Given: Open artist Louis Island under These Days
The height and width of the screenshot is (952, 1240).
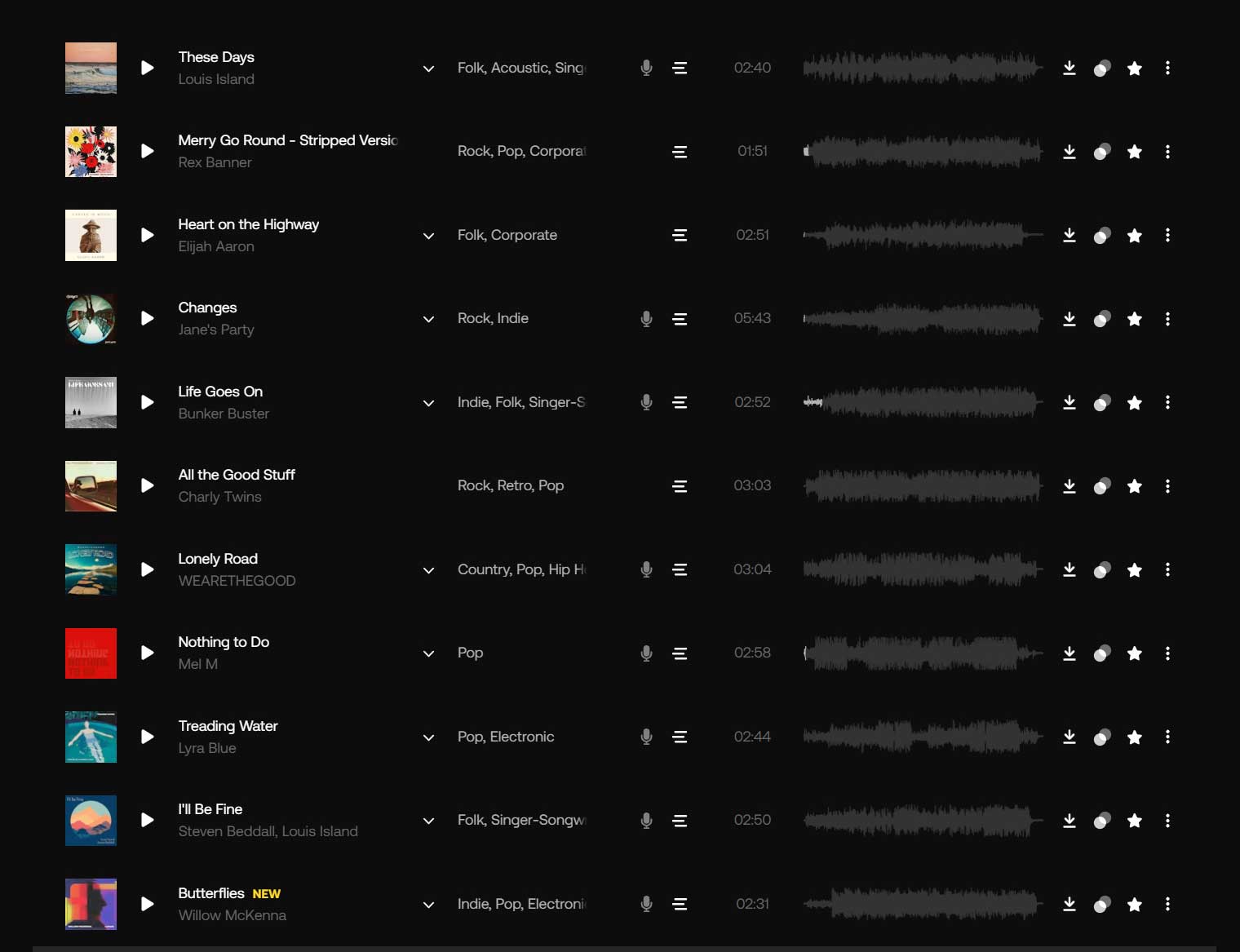Looking at the screenshot, I should pos(216,79).
